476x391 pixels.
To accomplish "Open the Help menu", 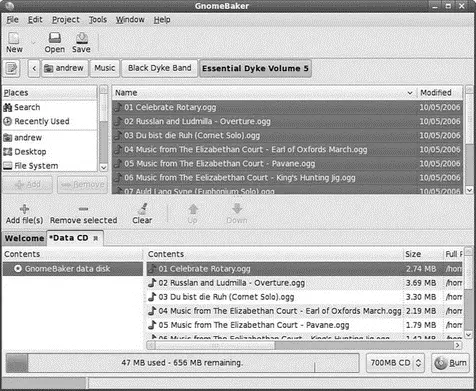I will click(x=162, y=20).
